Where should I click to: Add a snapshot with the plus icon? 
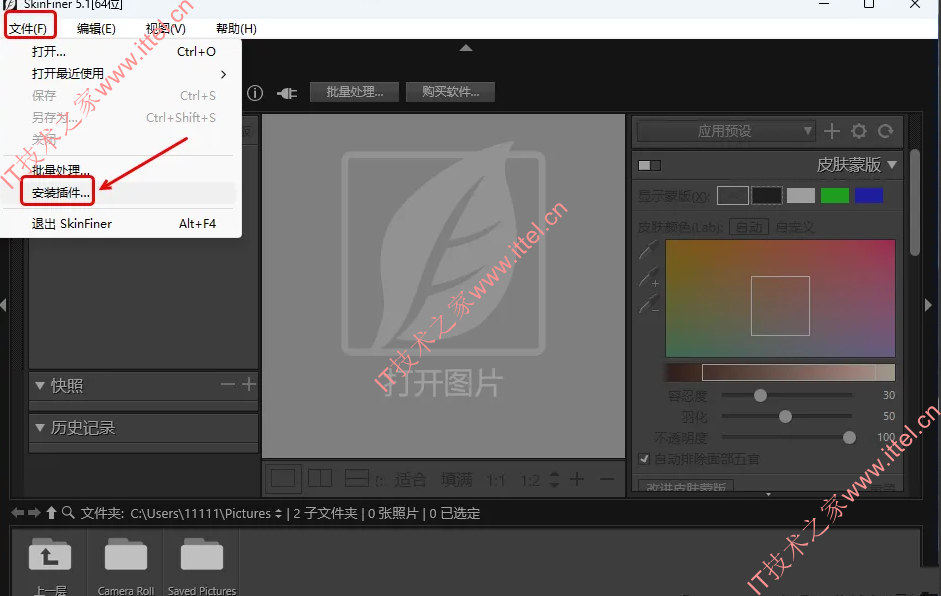pos(249,384)
